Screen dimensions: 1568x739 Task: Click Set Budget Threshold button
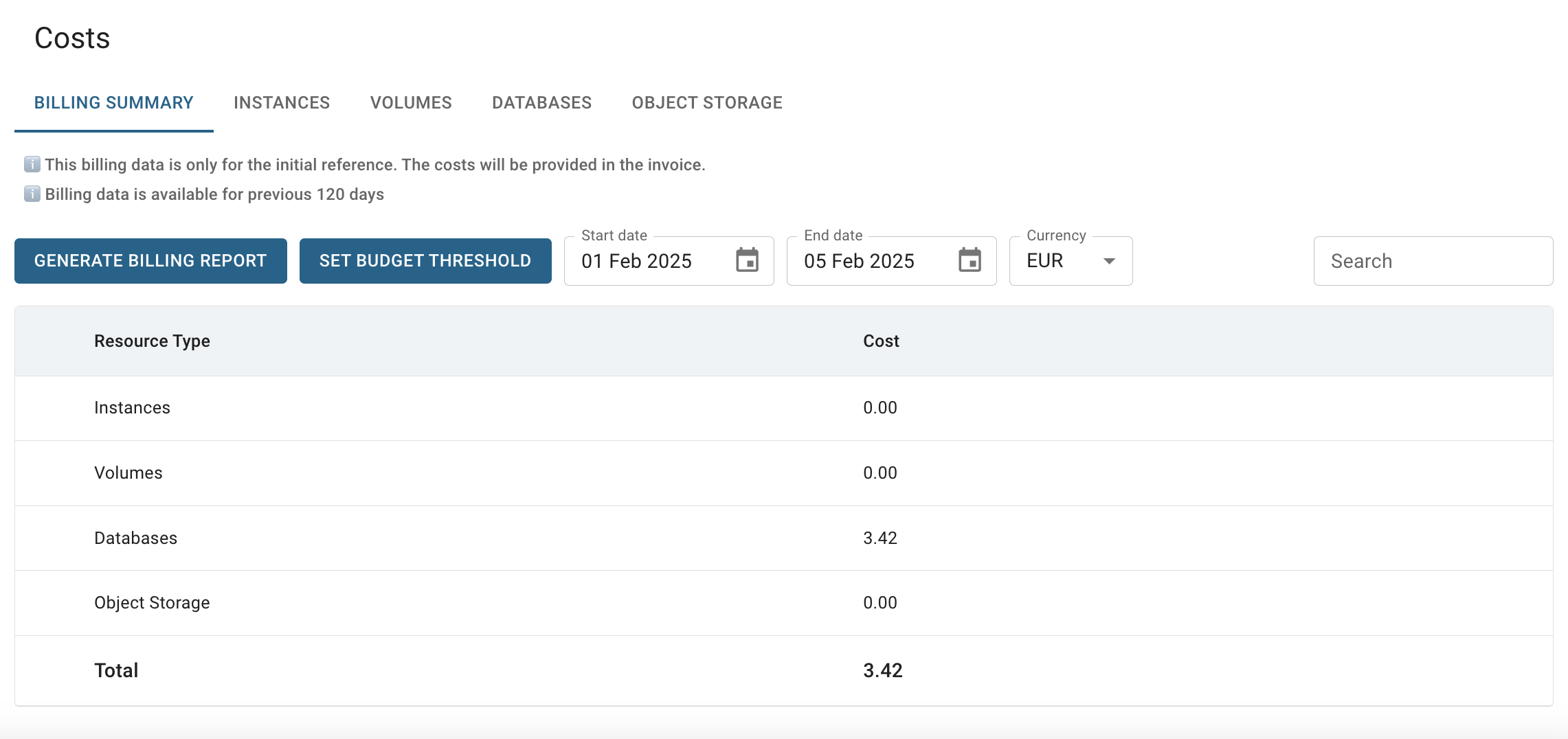tap(425, 261)
